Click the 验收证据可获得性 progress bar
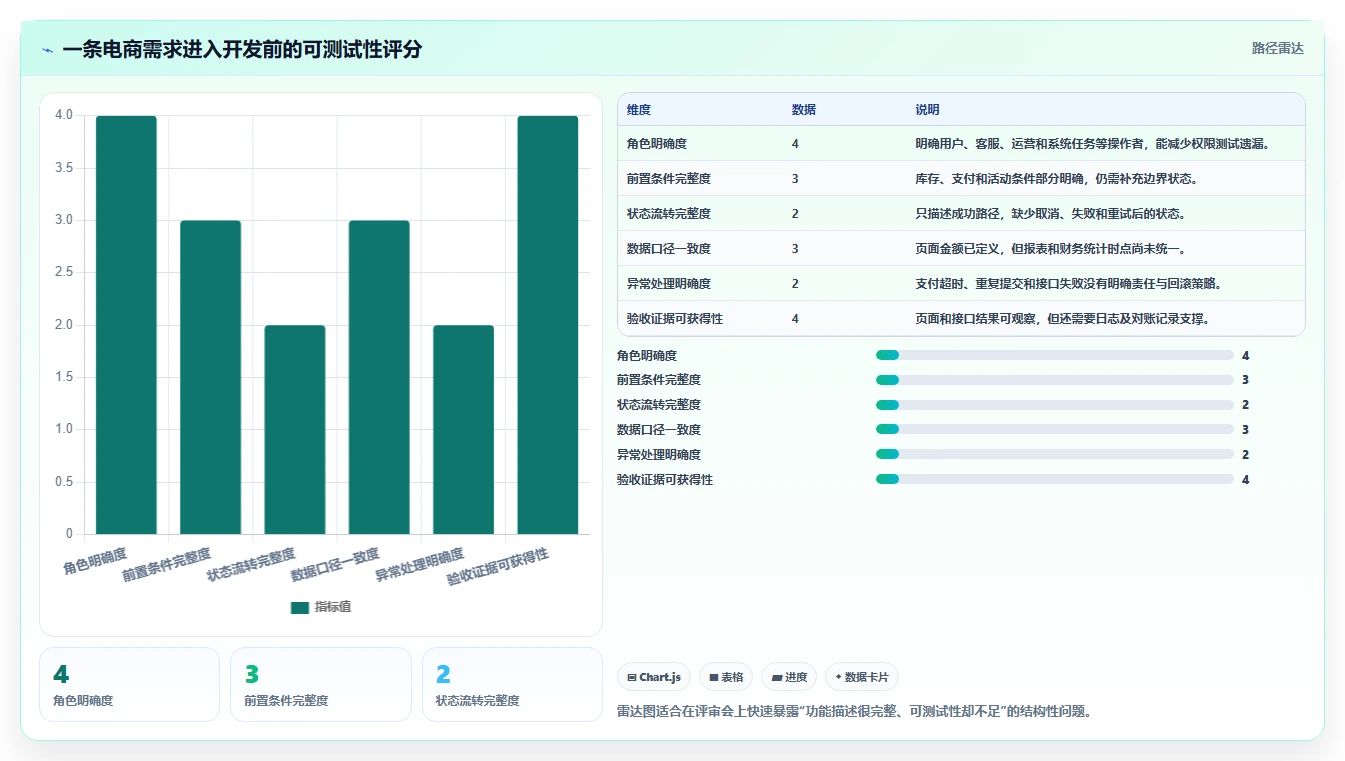 point(1054,480)
